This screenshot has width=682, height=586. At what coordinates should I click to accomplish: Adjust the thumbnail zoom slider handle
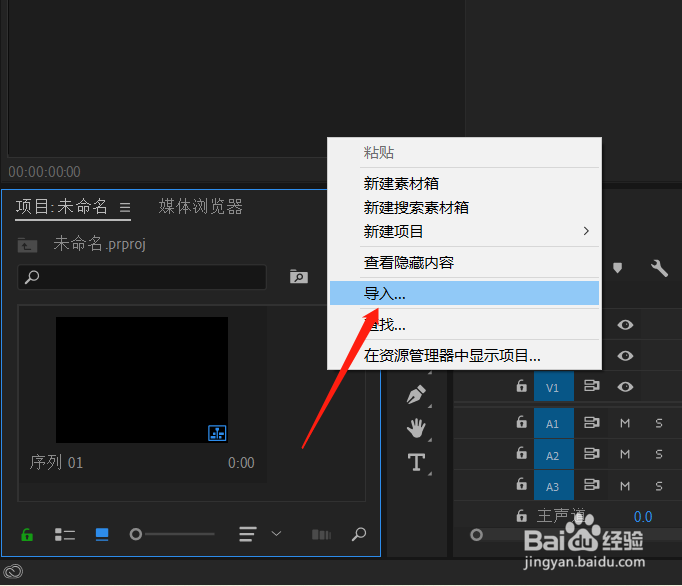tap(136, 534)
